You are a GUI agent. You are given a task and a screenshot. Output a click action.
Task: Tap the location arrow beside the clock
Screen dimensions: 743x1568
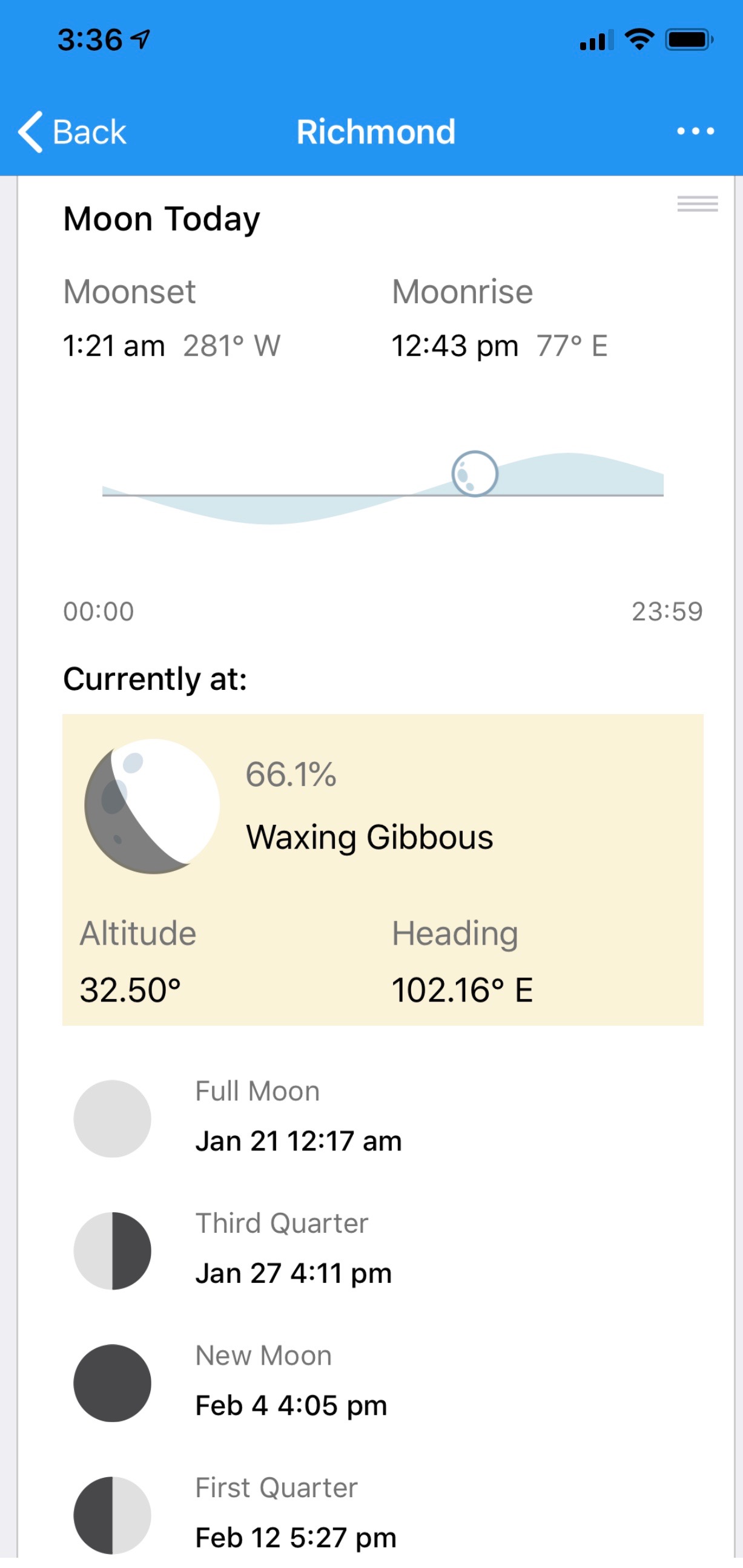[140, 39]
